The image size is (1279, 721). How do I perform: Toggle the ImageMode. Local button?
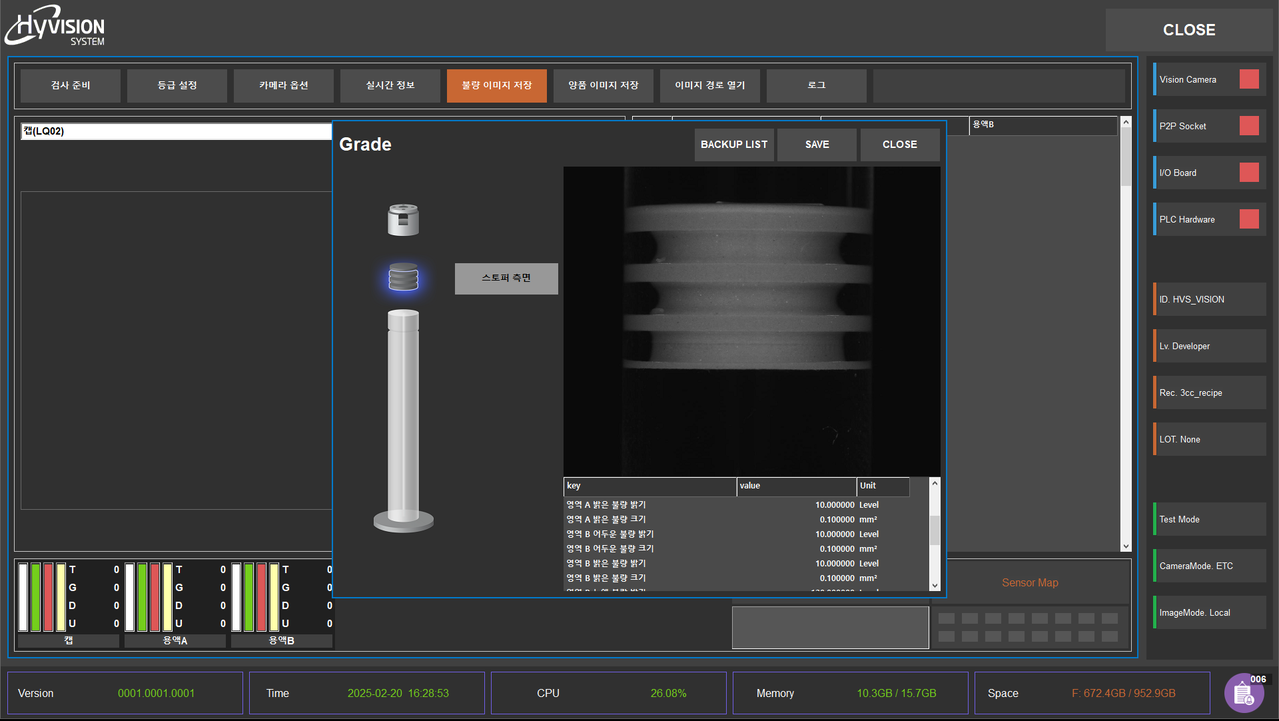tap(1209, 612)
